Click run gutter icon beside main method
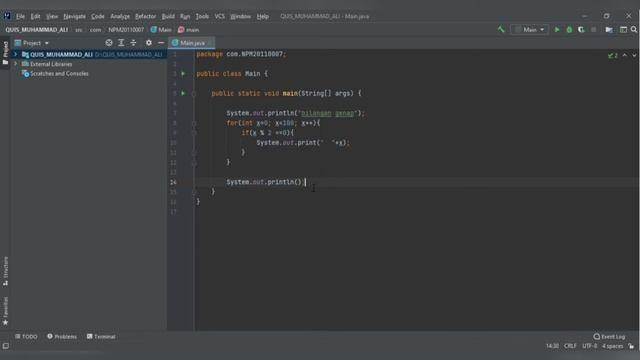The height and width of the screenshot is (360, 640). point(183,93)
